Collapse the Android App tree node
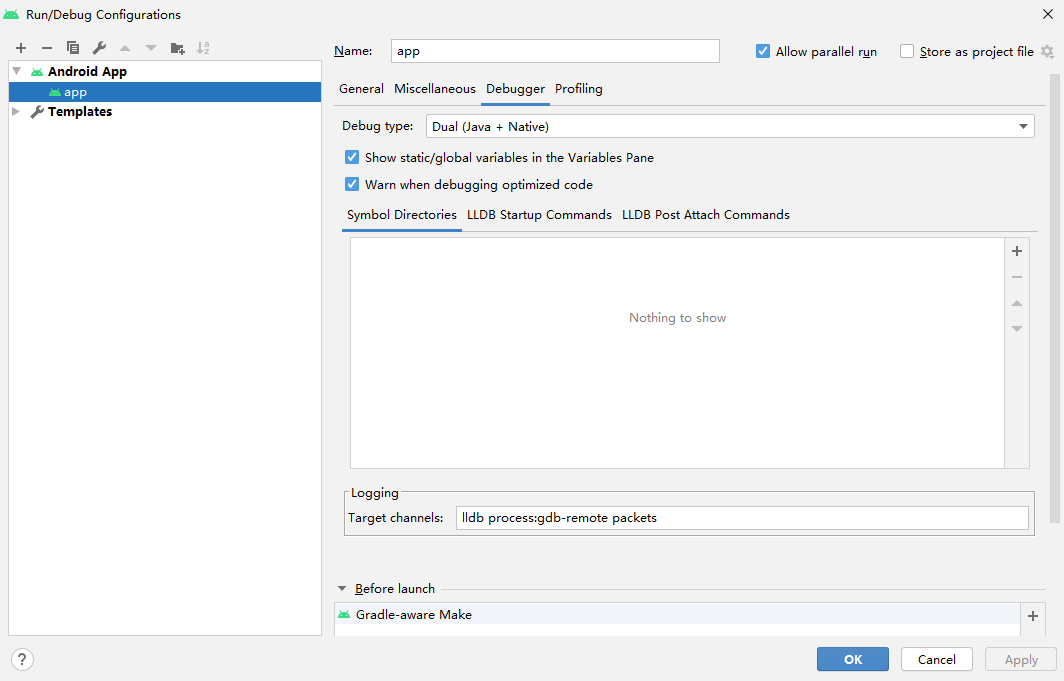 (15, 70)
